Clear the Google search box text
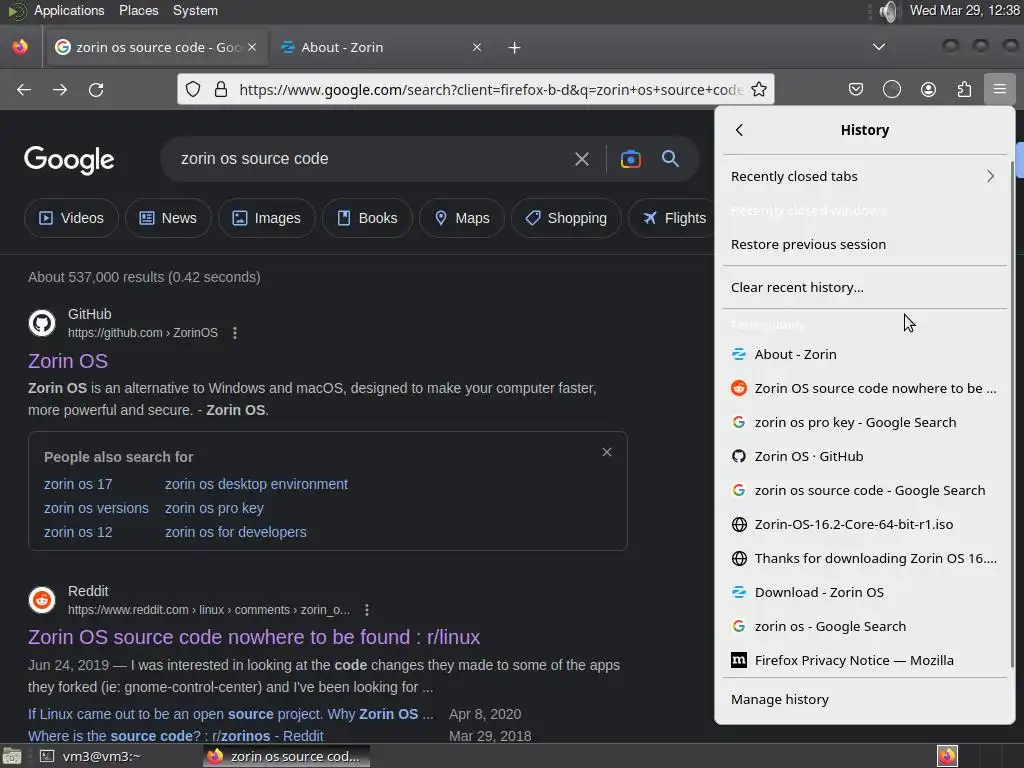Screen dimensions: 1024x768 tap(581, 159)
